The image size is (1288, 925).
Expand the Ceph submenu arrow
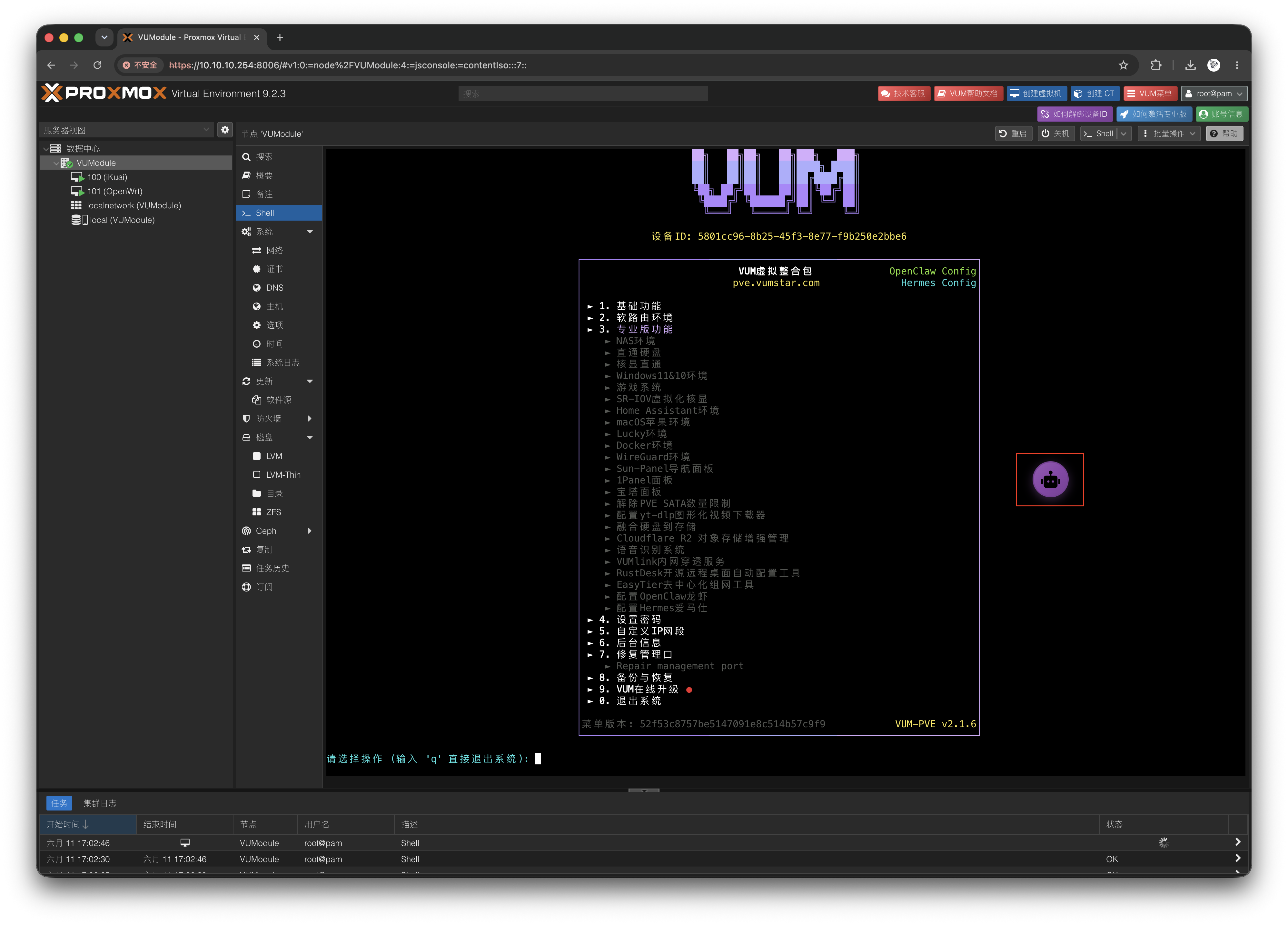310,531
